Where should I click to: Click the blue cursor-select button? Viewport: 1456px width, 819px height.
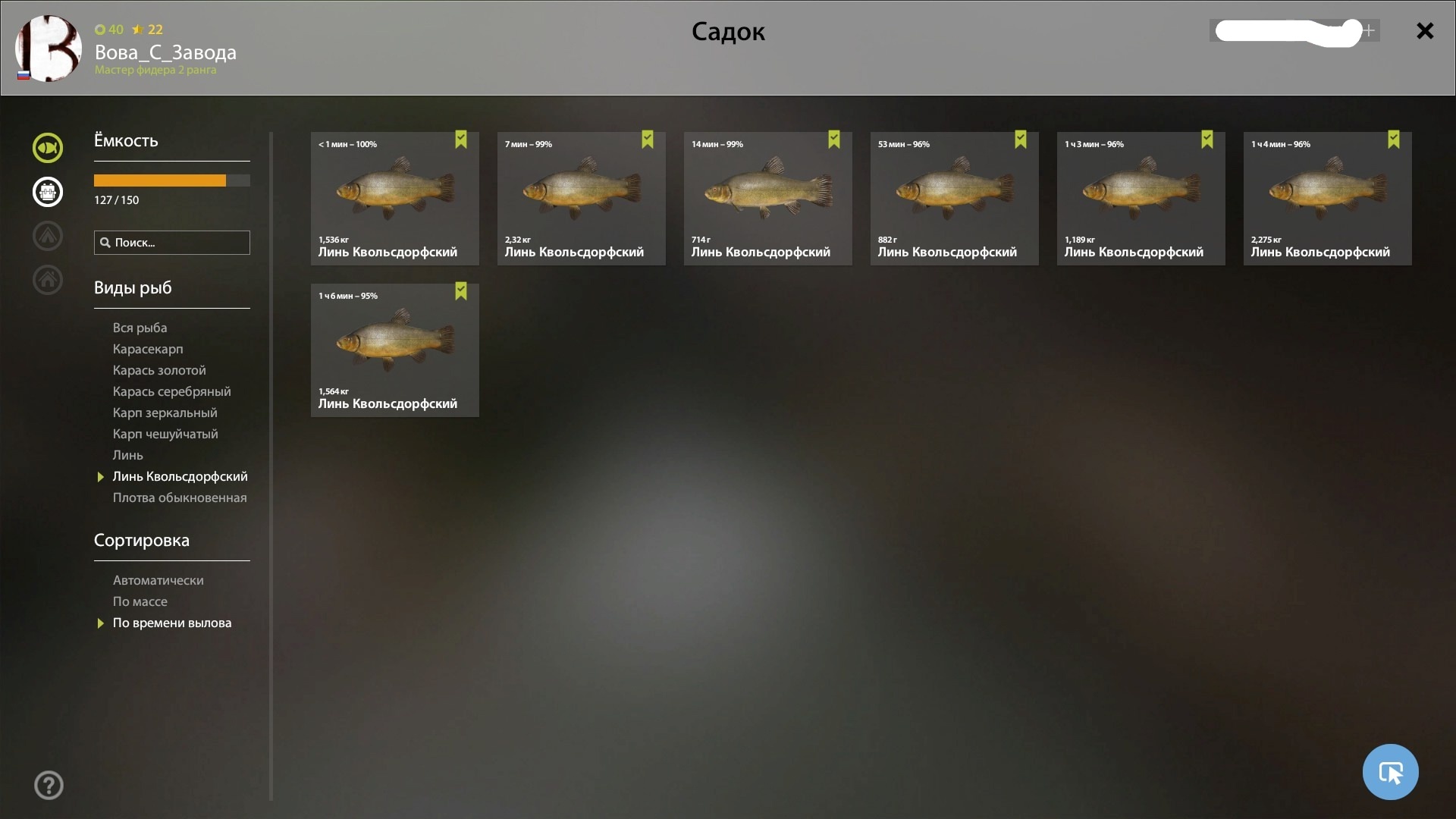coord(1390,772)
